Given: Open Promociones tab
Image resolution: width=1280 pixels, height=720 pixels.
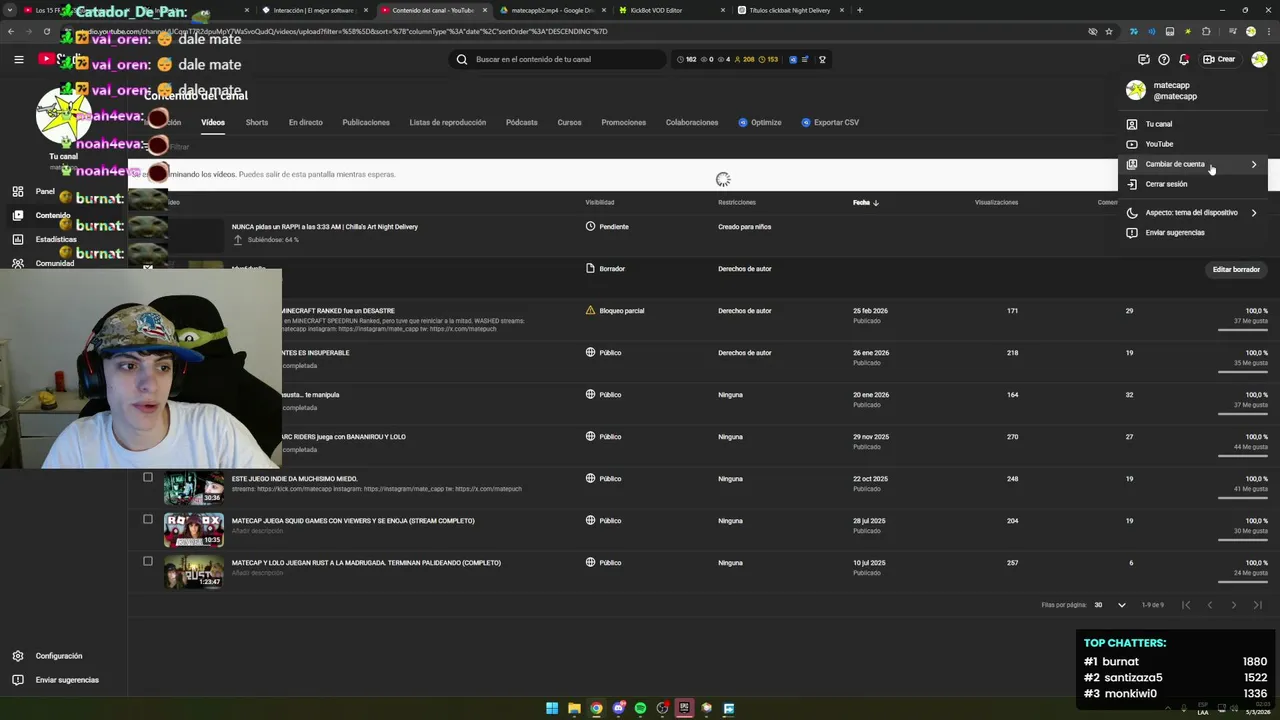Looking at the screenshot, I should click(623, 122).
